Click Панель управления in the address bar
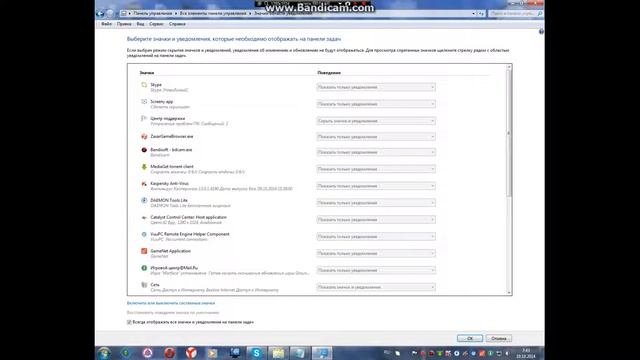The width and height of the screenshot is (640, 360). tap(153, 13)
